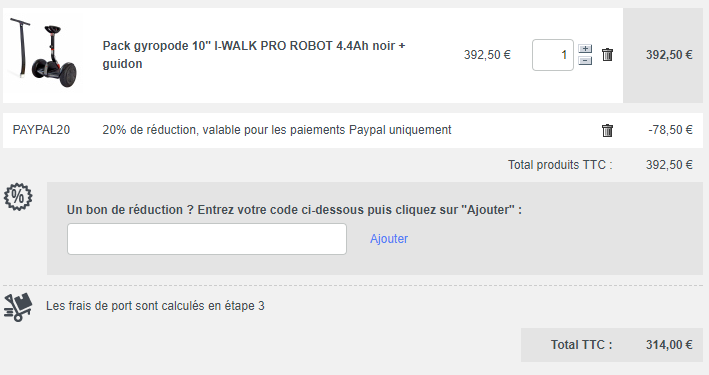This screenshot has height=375, width=709.
Task: Click the 20% de réduction Paypal description
Action: click(x=277, y=130)
